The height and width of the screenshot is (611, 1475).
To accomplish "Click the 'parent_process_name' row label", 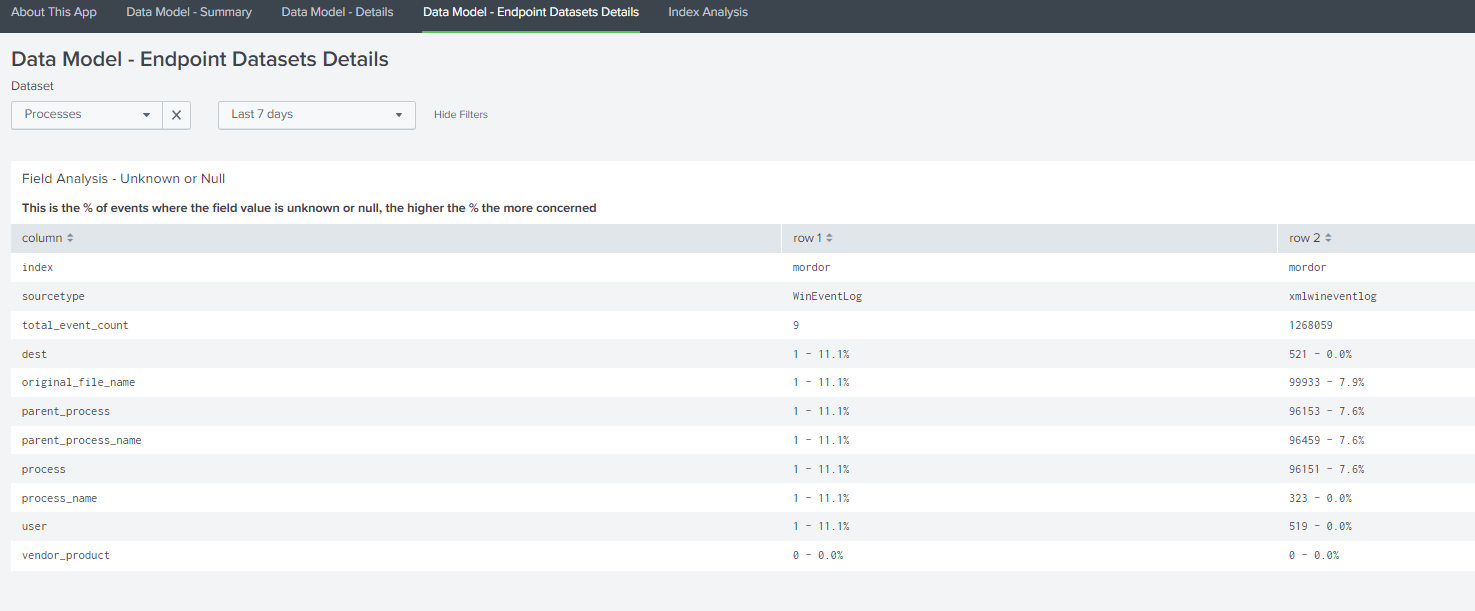I will 82,441.
